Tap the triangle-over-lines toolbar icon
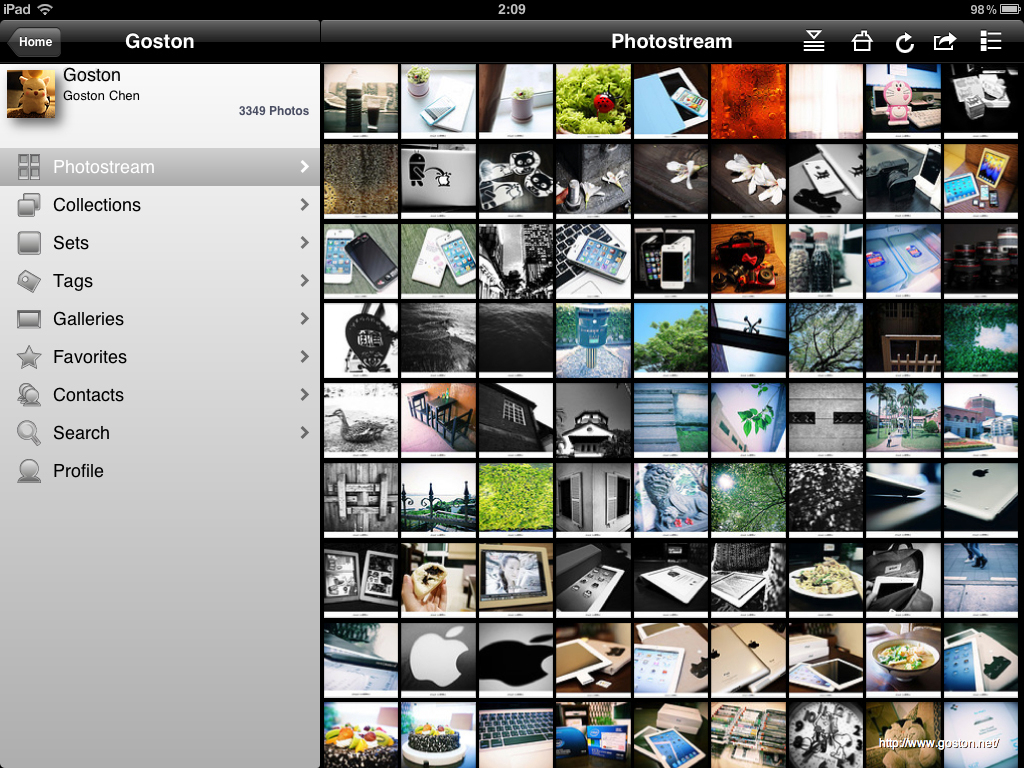The image size is (1024, 768). (814, 42)
